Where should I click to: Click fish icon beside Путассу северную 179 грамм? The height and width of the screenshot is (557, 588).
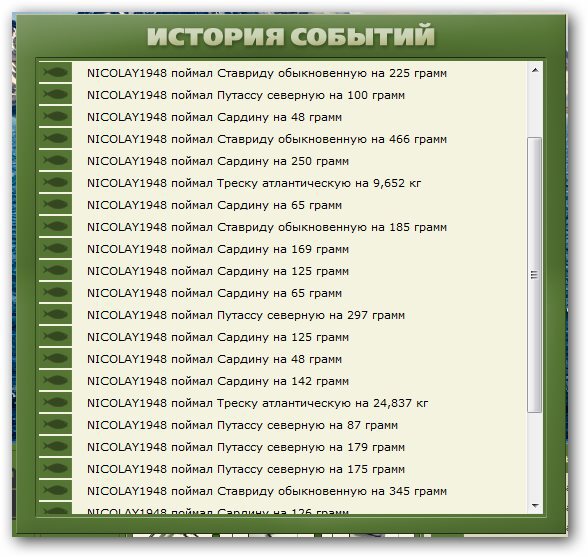pyautogui.click(x=56, y=446)
